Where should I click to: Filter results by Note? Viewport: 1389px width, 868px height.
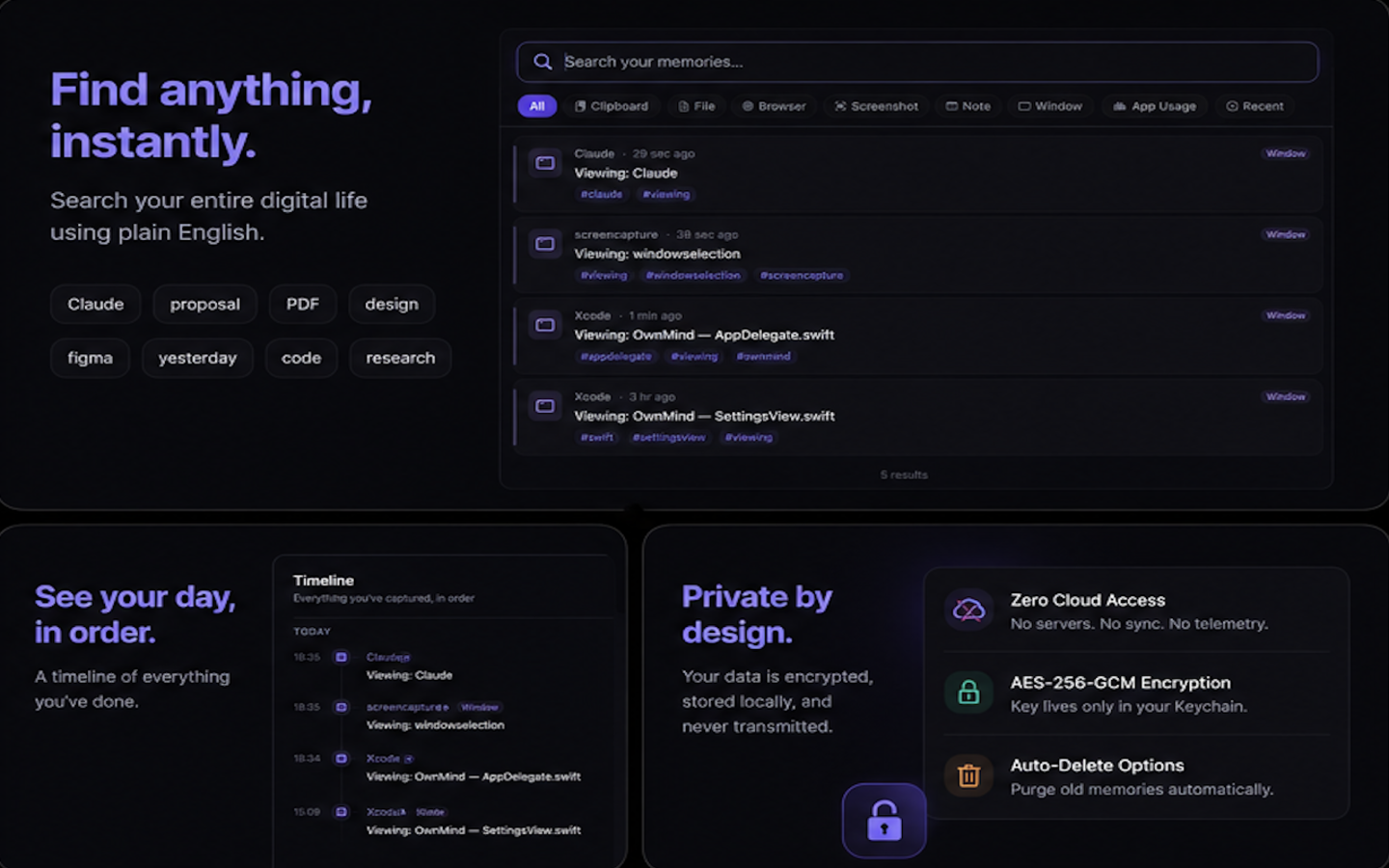click(x=968, y=106)
